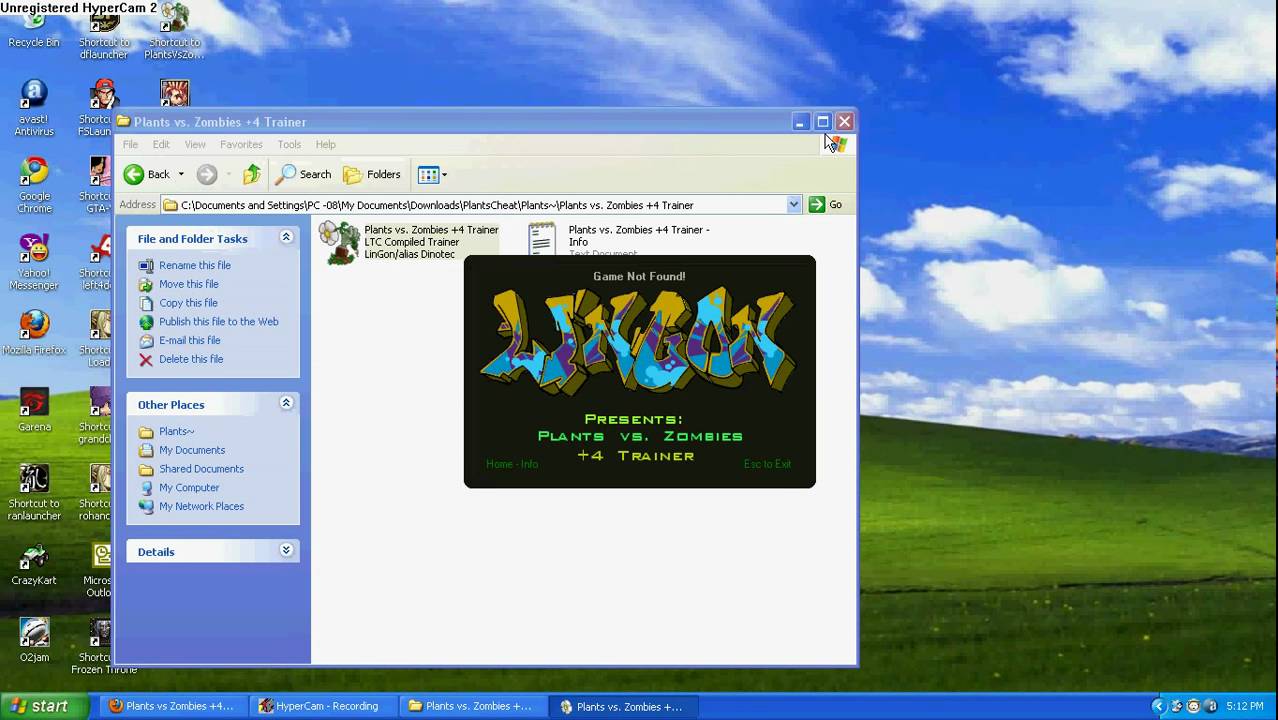Open the Search pane in Explorer

304,174
